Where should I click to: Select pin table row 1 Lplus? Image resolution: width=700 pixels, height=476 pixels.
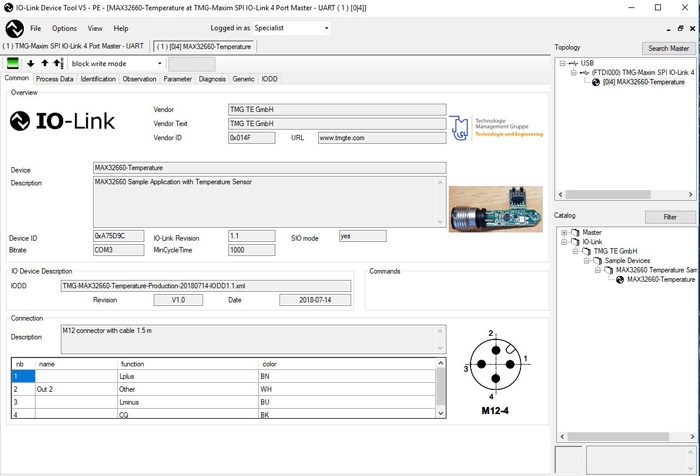click(x=224, y=376)
